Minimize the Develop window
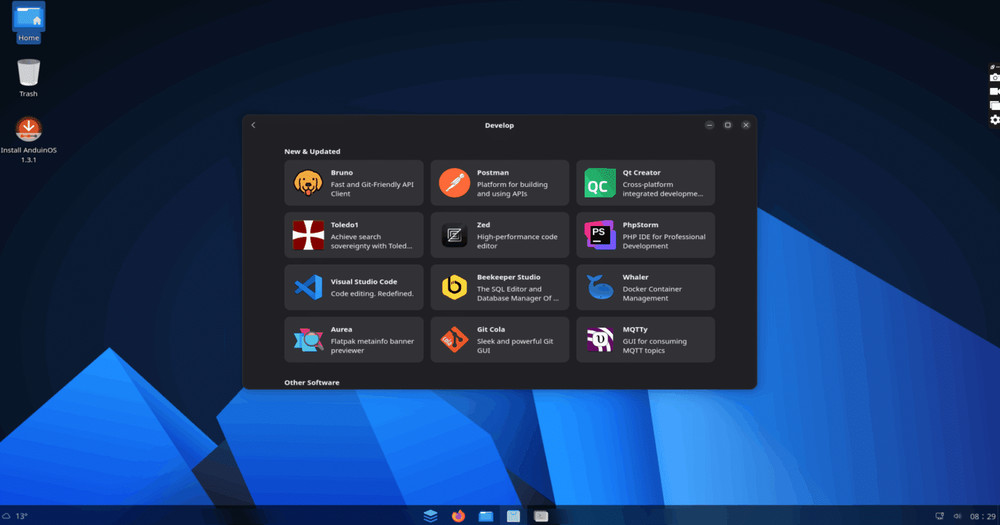1000x525 pixels. (709, 125)
